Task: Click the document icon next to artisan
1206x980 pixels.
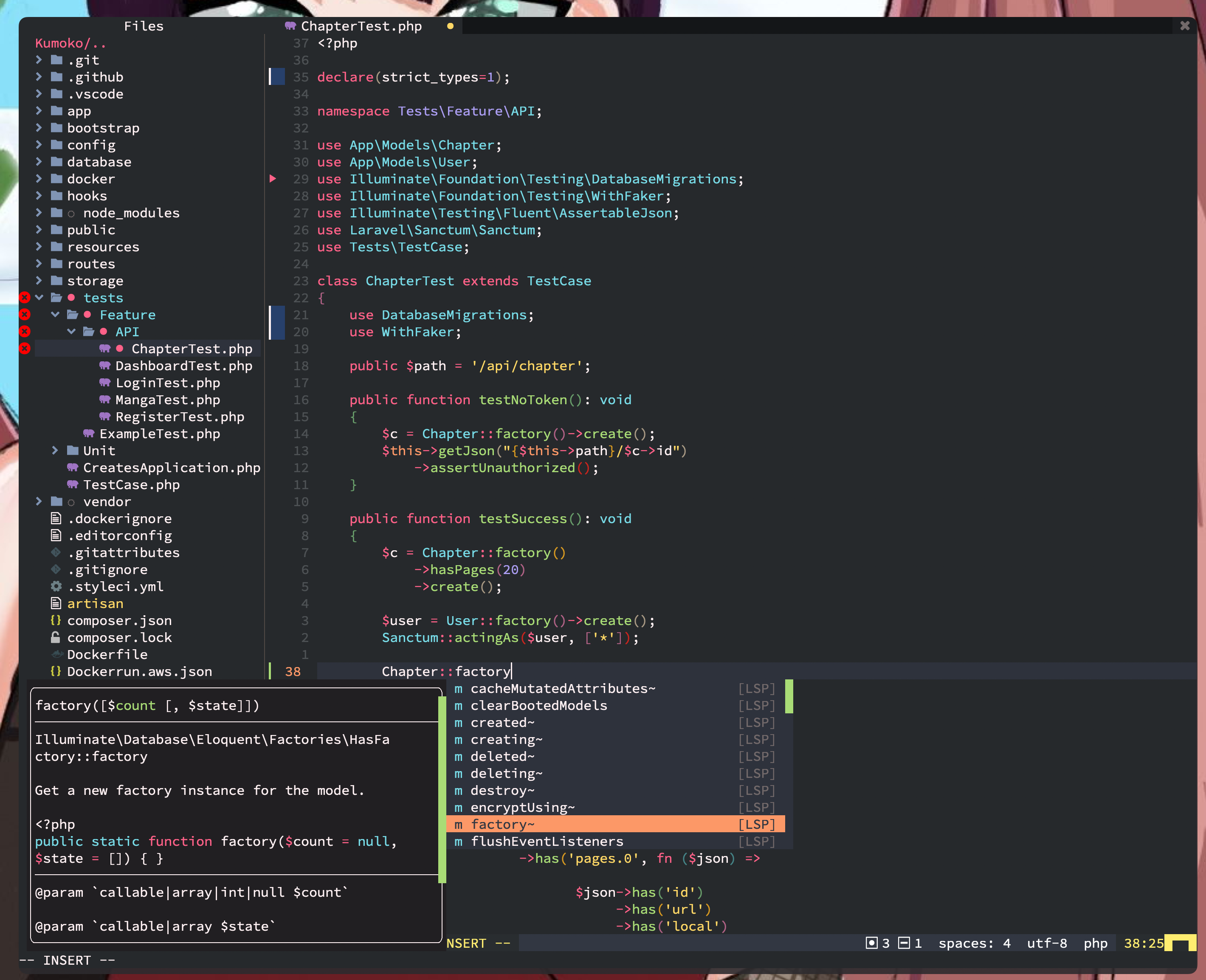Action: click(55, 603)
